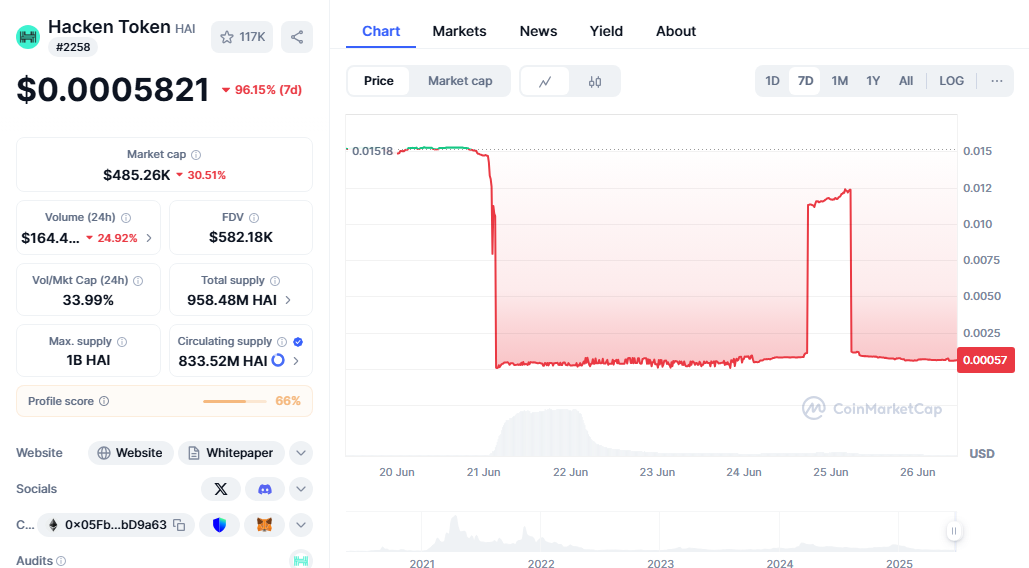Click the 33.99% Vol/Mkt Cap value
1029x568 pixels.
click(x=88, y=300)
